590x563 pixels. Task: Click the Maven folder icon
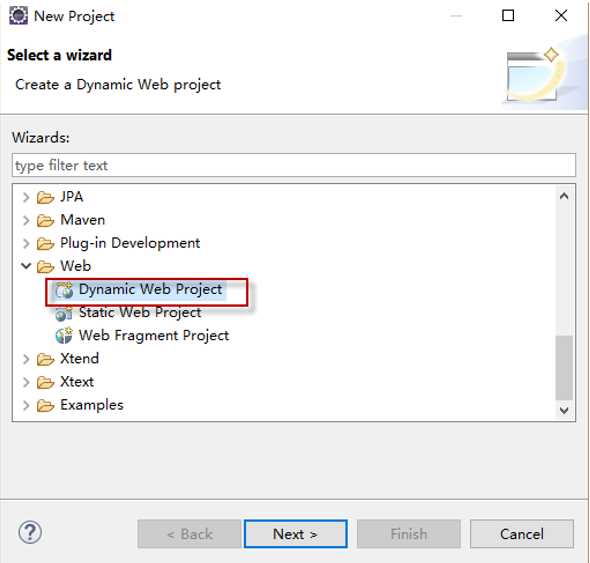pos(46,221)
